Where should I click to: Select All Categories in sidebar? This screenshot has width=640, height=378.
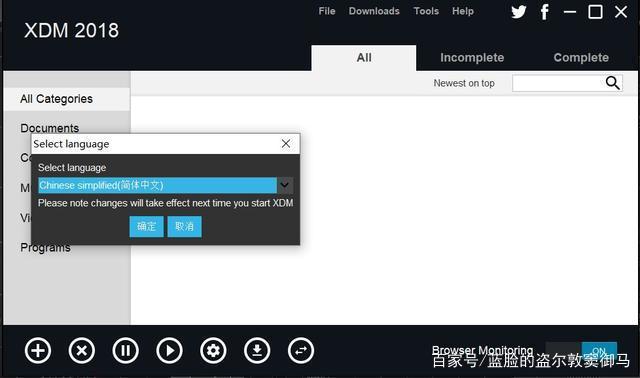tap(67, 99)
